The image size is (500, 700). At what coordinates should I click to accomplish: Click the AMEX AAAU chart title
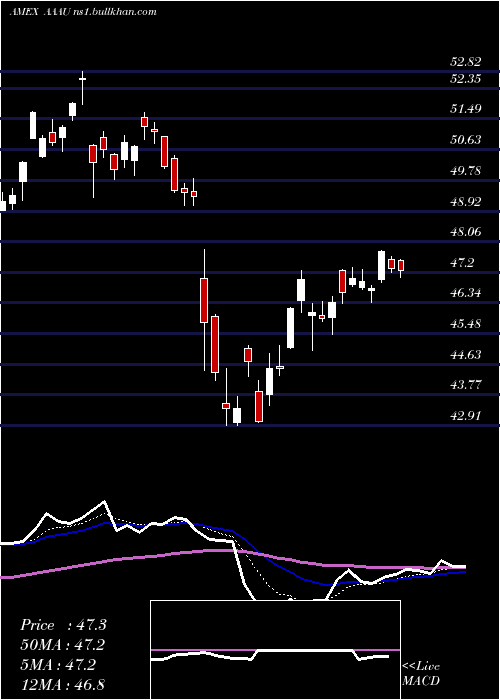(x=83, y=12)
